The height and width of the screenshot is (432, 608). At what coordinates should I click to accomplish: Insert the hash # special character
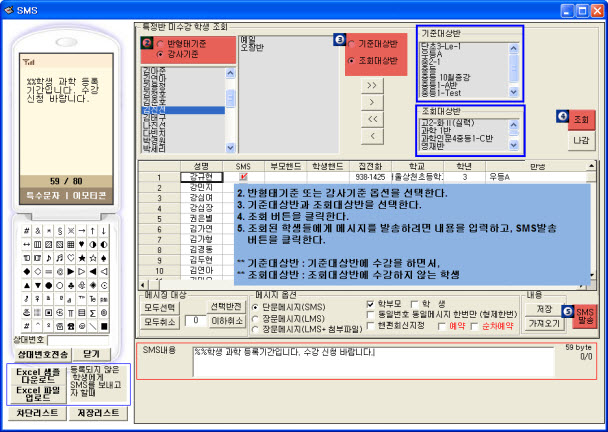click(x=26, y=231)
